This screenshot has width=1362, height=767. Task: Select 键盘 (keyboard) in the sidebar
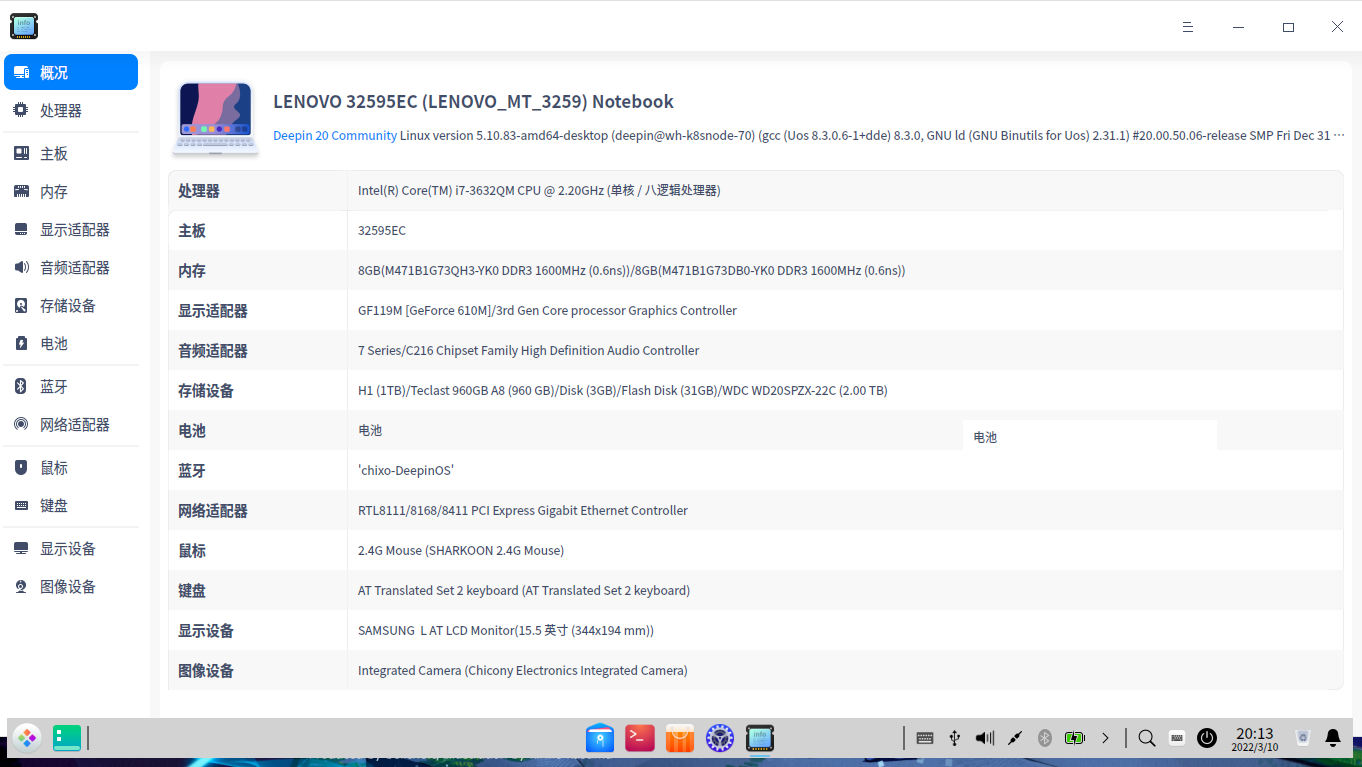(71, 506)
